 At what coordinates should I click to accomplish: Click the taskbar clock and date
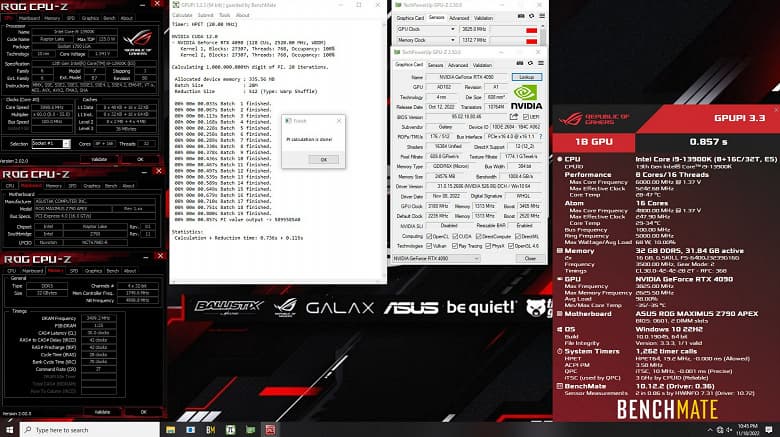(x=748, y=430)
